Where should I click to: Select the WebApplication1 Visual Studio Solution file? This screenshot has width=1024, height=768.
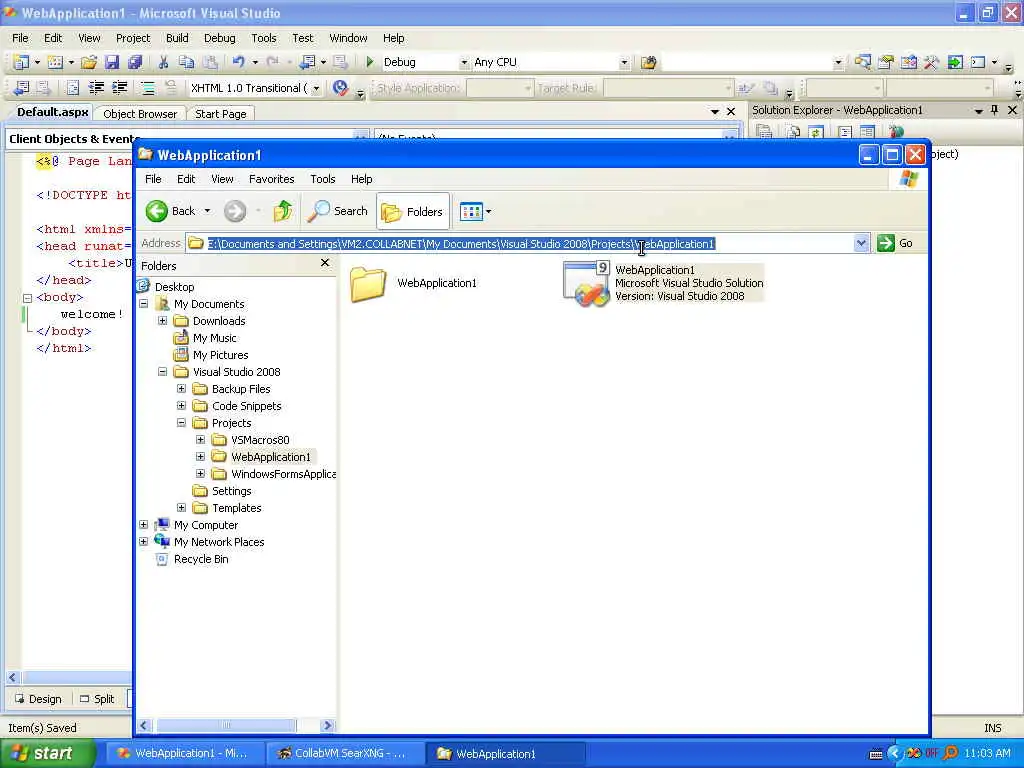tap(663, 283)
